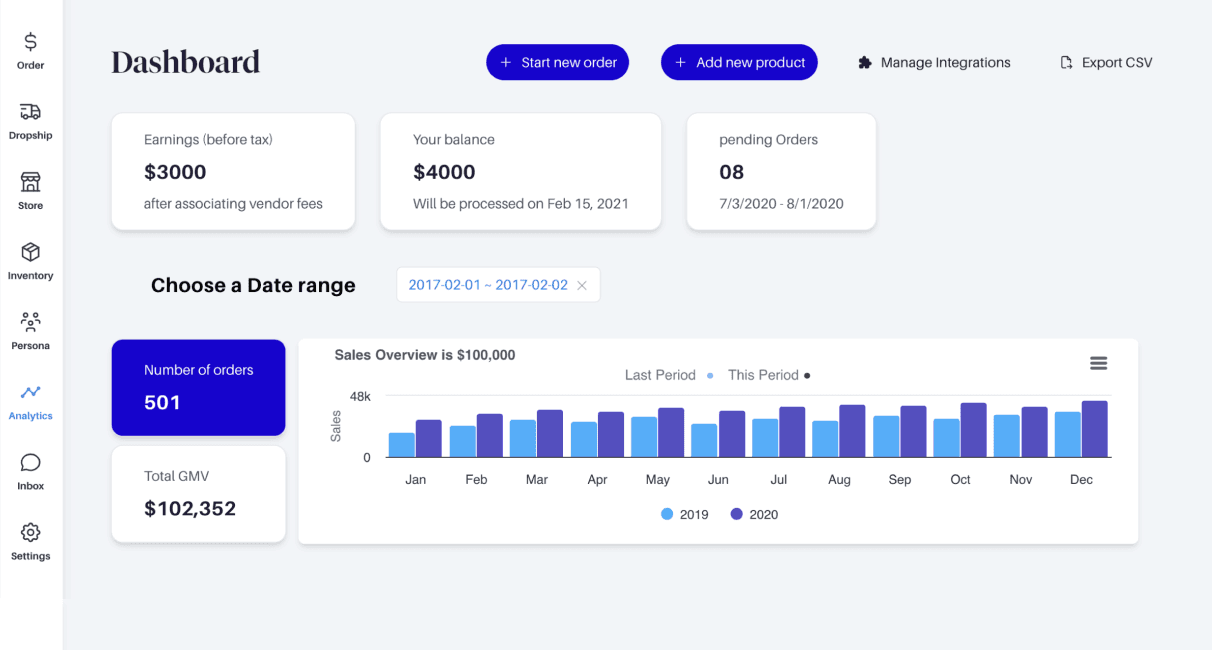Image resolution: width=1212 pixels, height=650 pixels.
Task: Open the chart hamburger menu icon
Action: (1098, 363)
